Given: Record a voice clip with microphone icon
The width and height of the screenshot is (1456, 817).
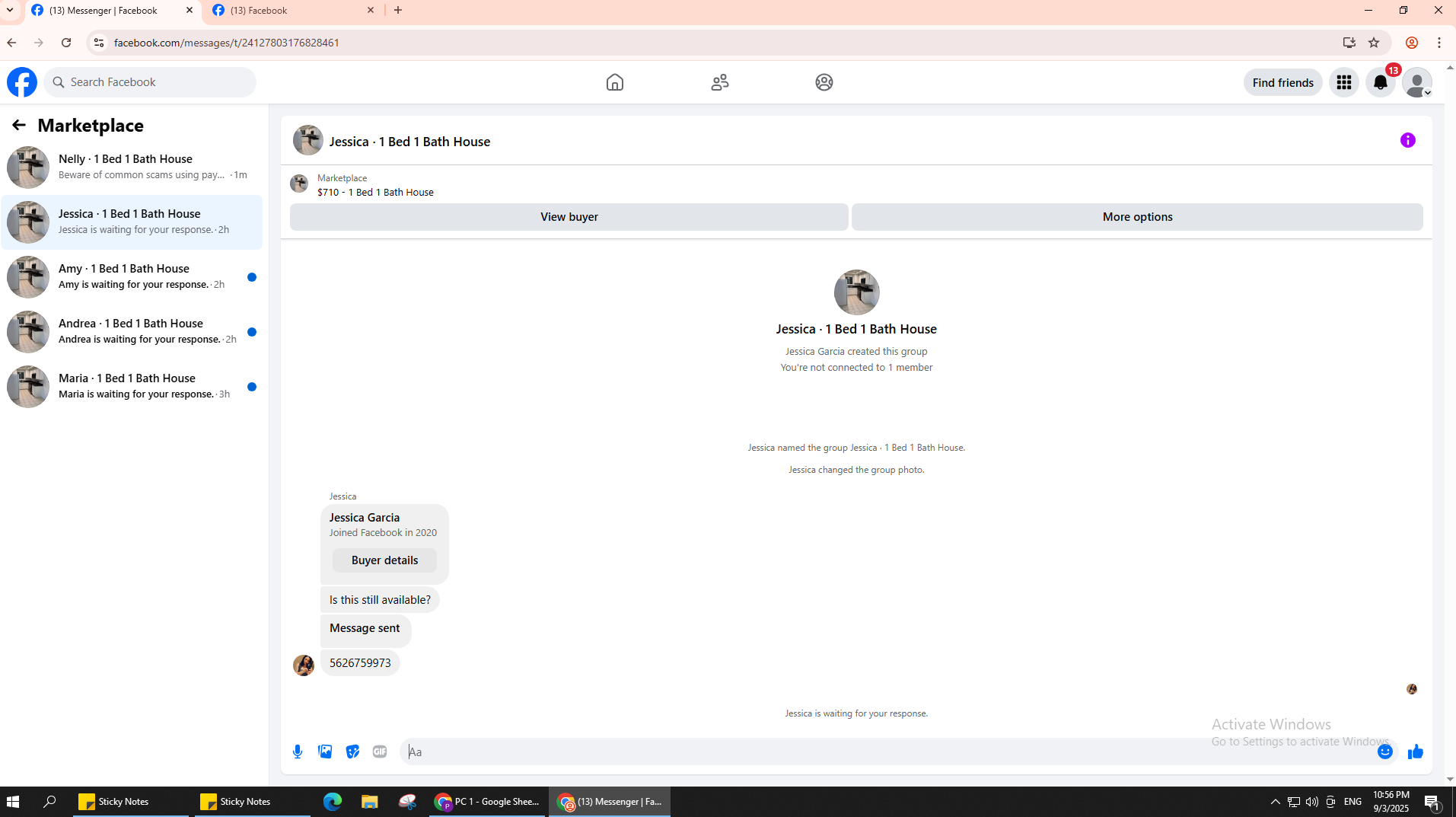Looking at the screenshot, I should pyautogui.click(x=298, y=752).
